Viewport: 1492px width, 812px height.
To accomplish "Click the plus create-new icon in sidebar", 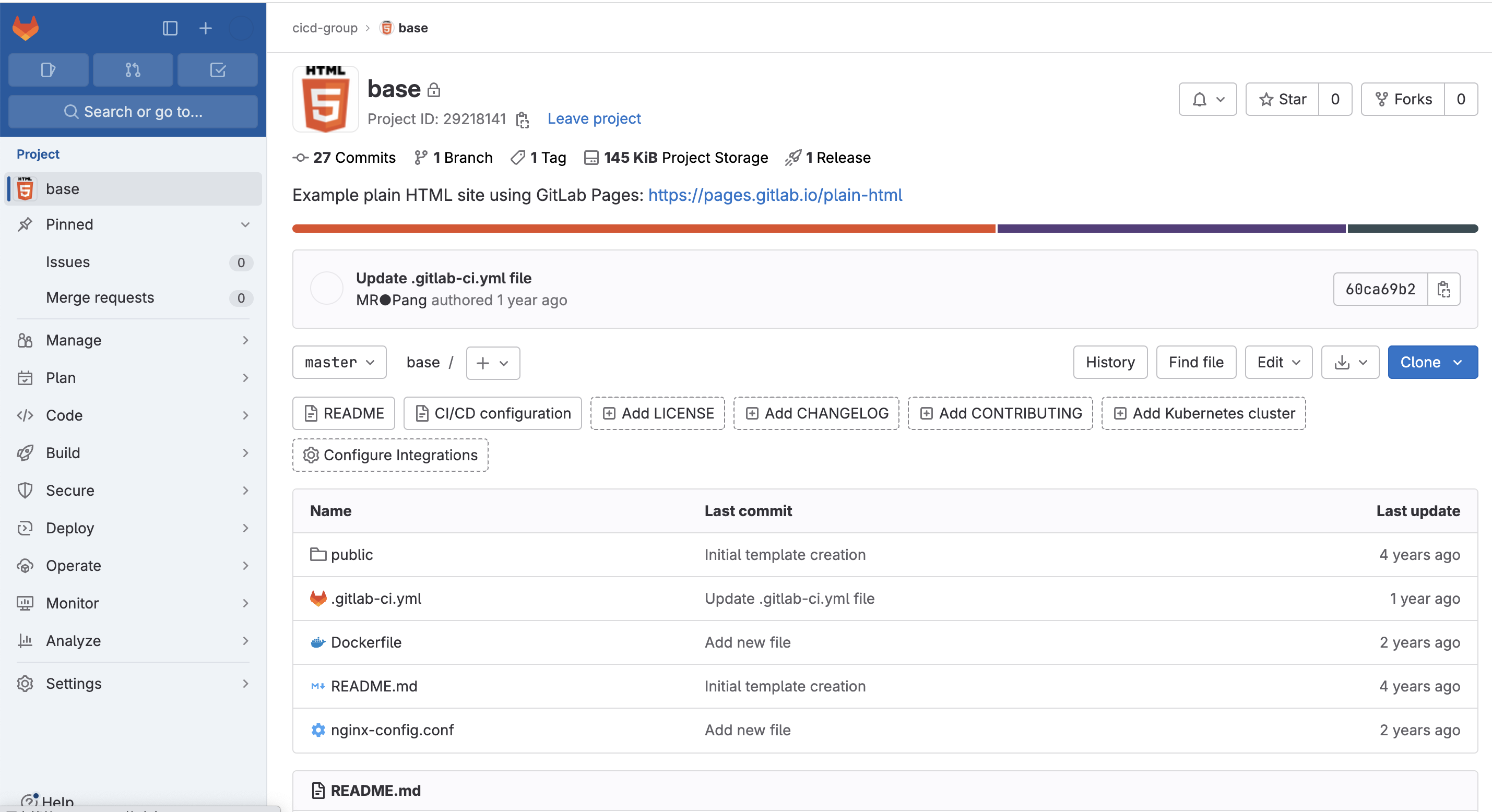I will [206, 28].
